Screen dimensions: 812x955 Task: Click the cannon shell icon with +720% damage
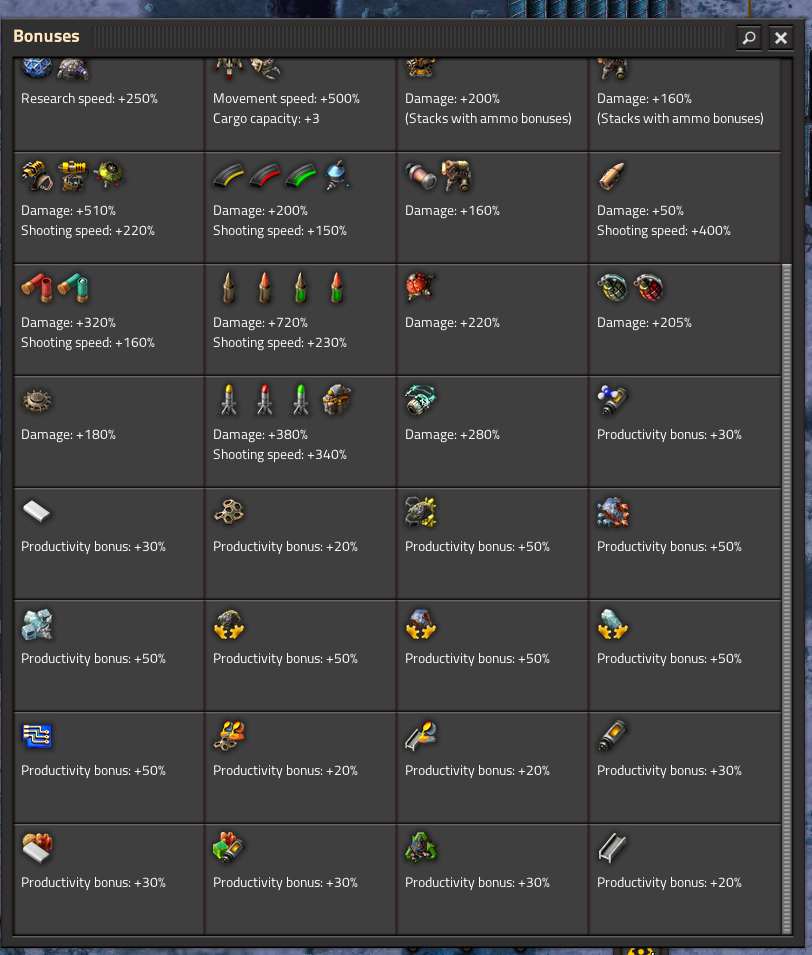tap(228, 287)
